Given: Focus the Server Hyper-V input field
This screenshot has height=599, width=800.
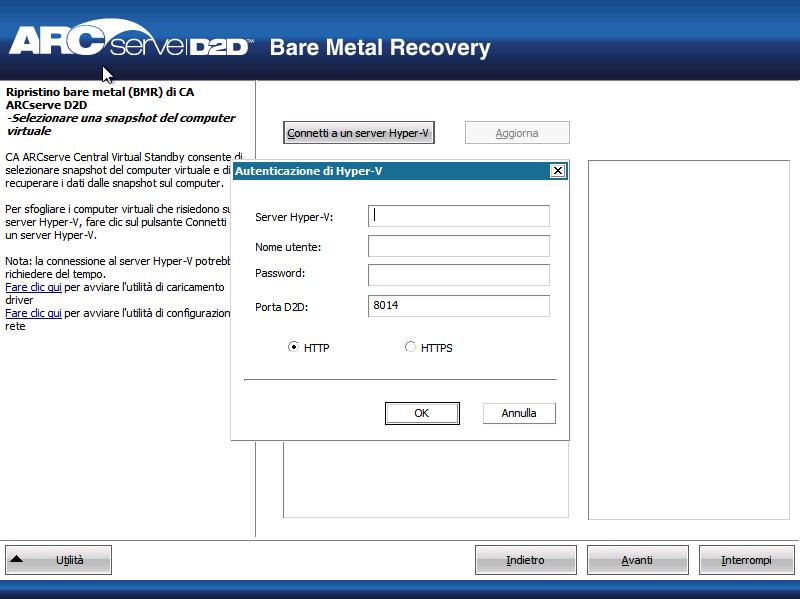Looking at the screenshot, I should pyautogui.click(x=459, y=216).
